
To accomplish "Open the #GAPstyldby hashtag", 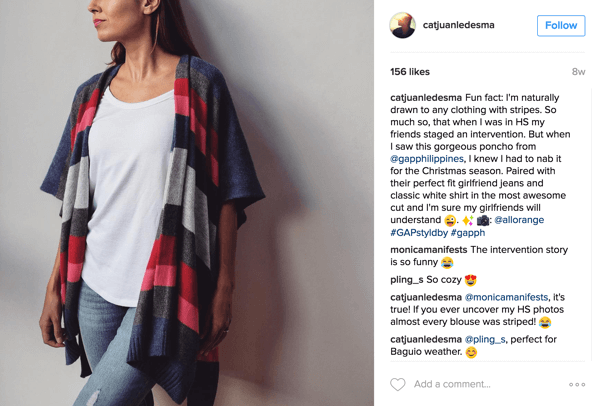I will click(419, 233).
